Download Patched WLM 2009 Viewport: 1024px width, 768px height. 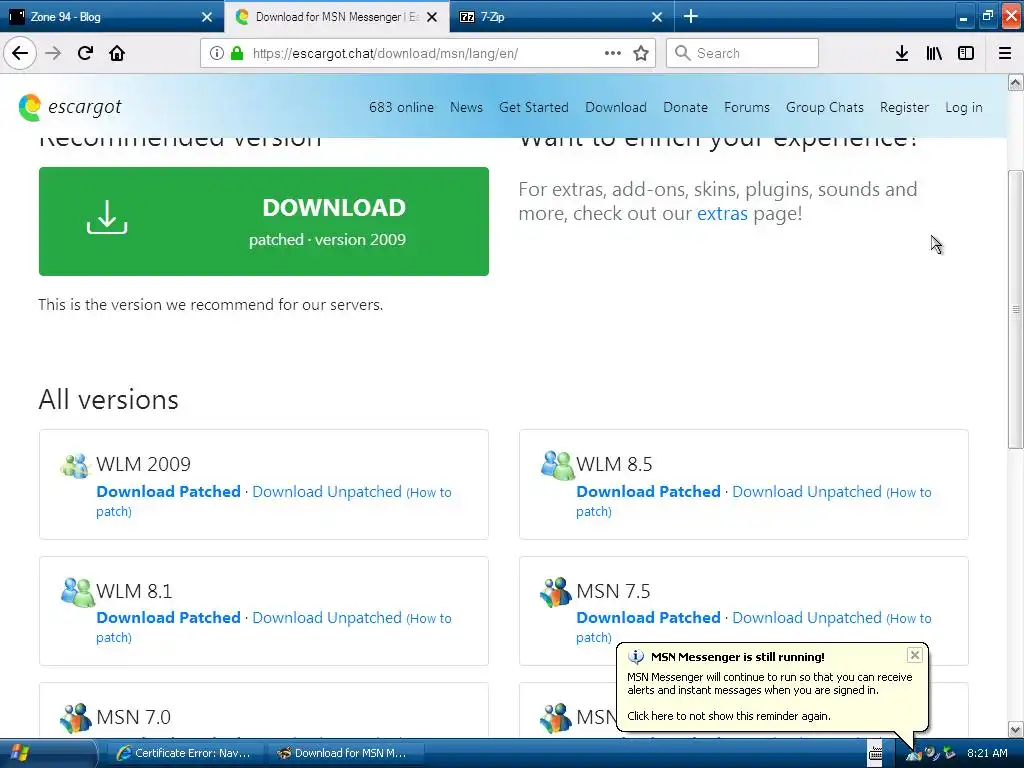pos(168,492)
